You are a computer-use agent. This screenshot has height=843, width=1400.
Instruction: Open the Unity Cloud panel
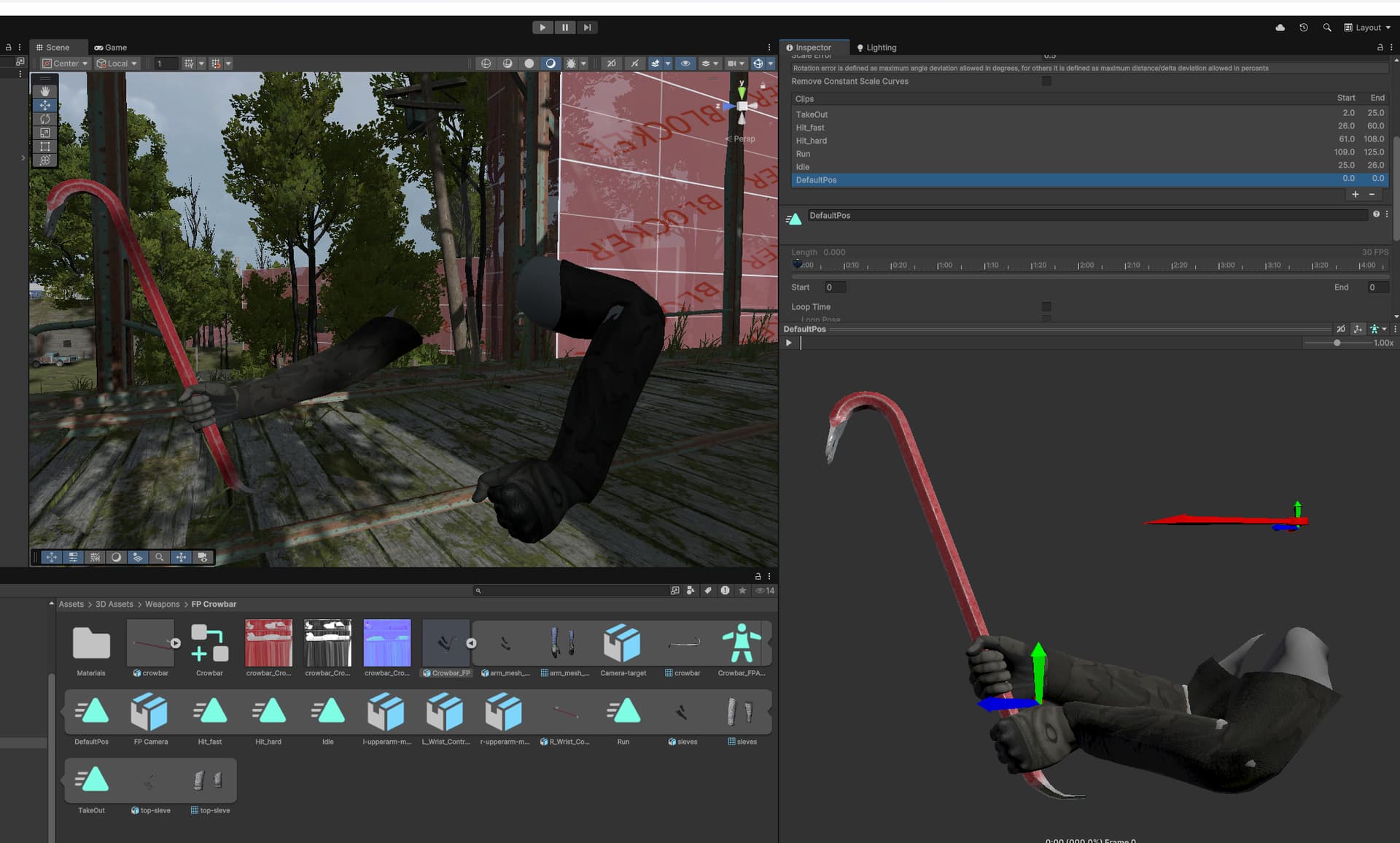point(1280,27)
